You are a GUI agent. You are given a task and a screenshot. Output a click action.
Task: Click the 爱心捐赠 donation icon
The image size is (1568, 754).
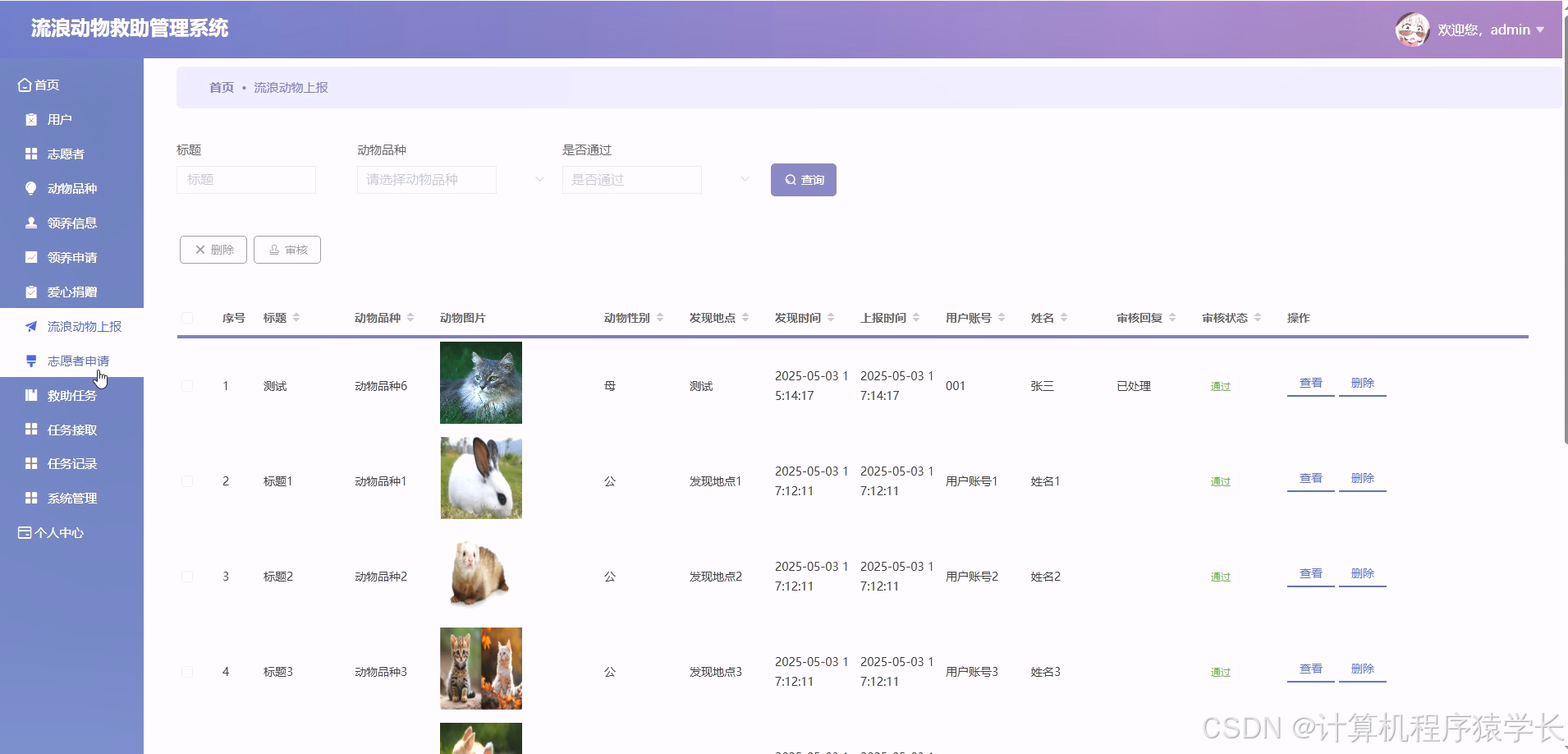[30, 292]
